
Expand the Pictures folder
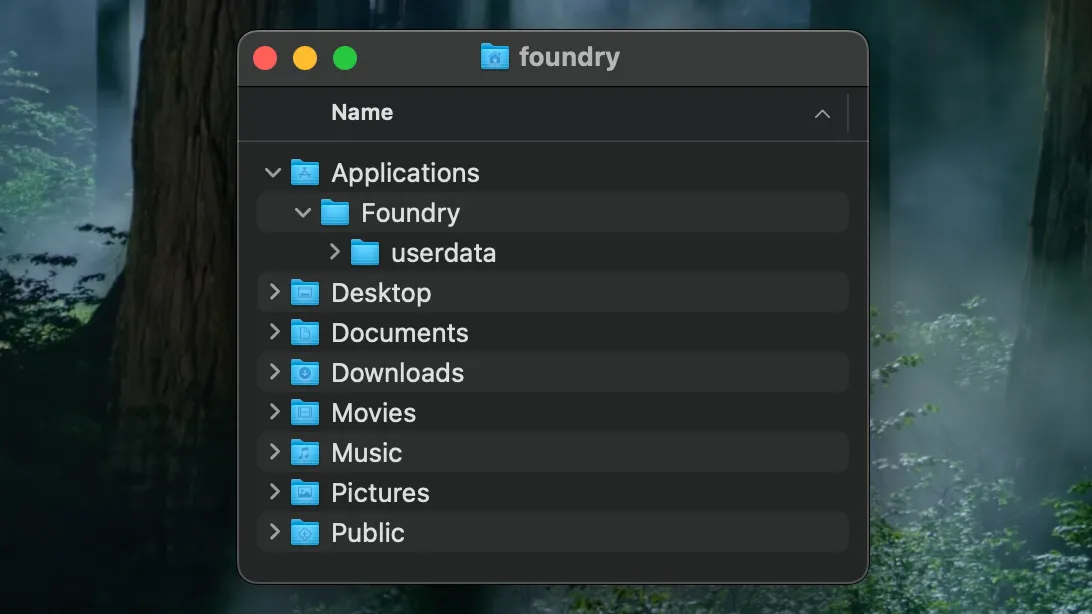(274, 492)
